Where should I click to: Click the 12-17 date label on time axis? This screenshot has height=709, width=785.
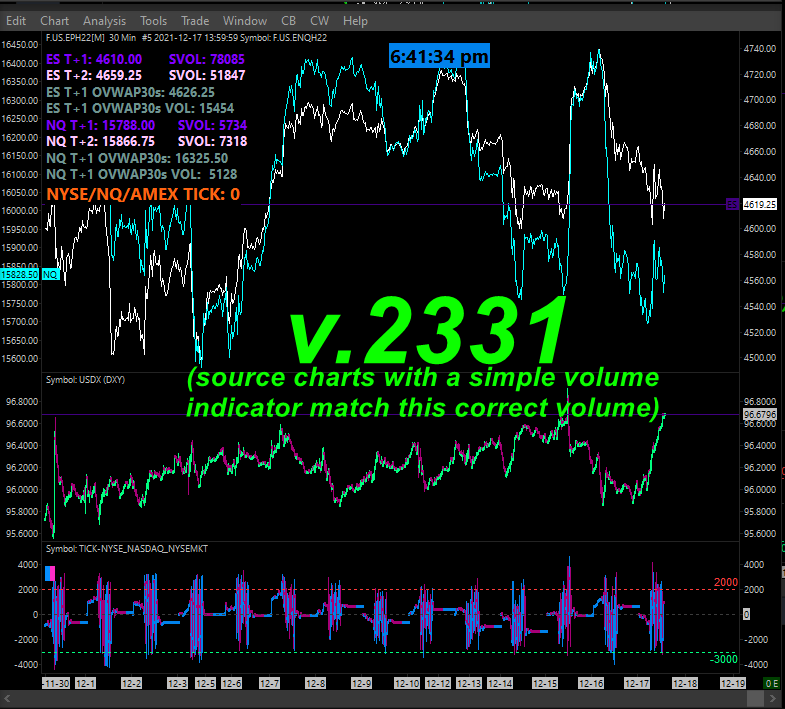click(x=637, y=683)
